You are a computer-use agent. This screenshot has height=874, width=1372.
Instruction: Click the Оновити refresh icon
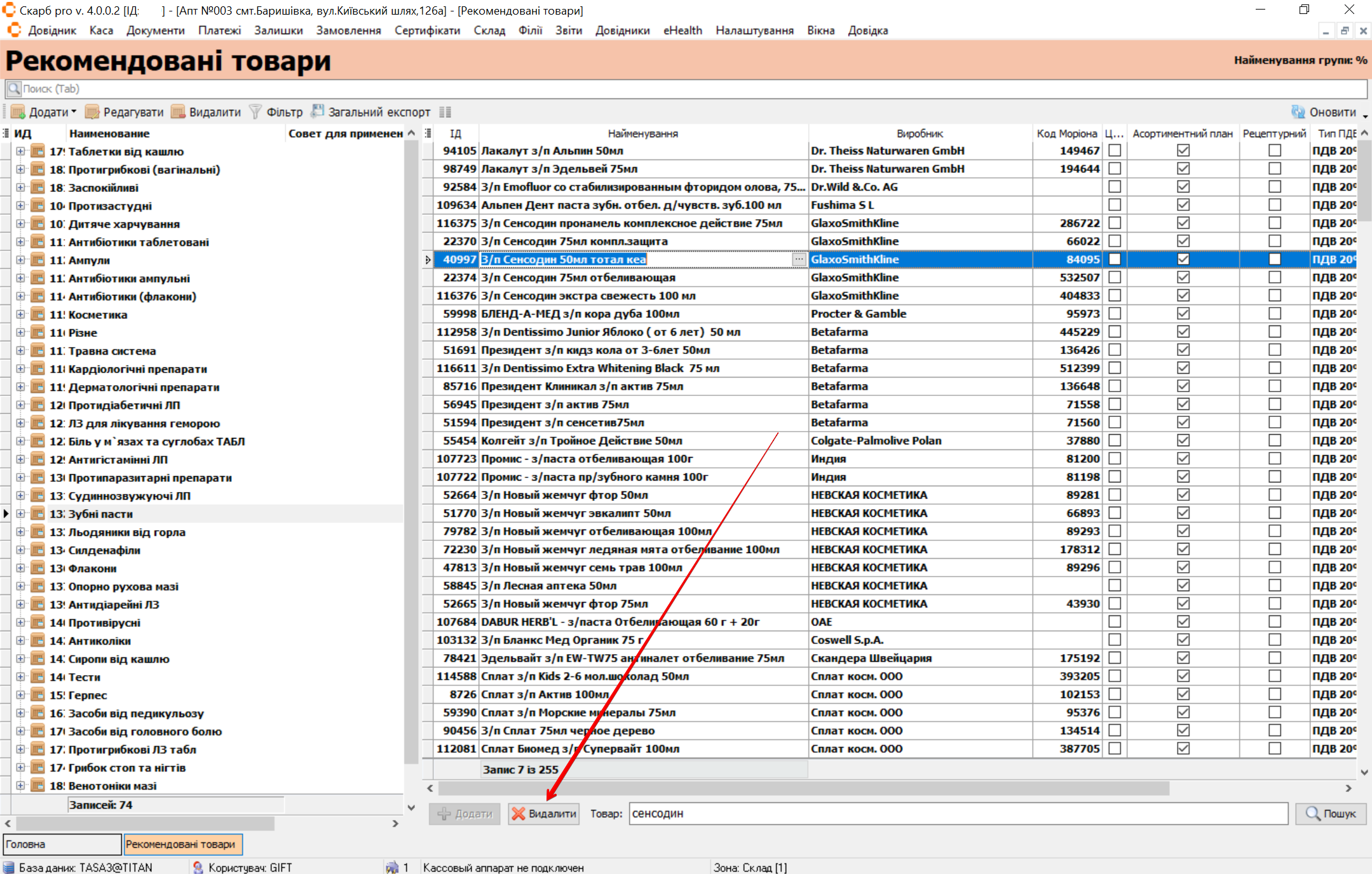(1298, 113)
